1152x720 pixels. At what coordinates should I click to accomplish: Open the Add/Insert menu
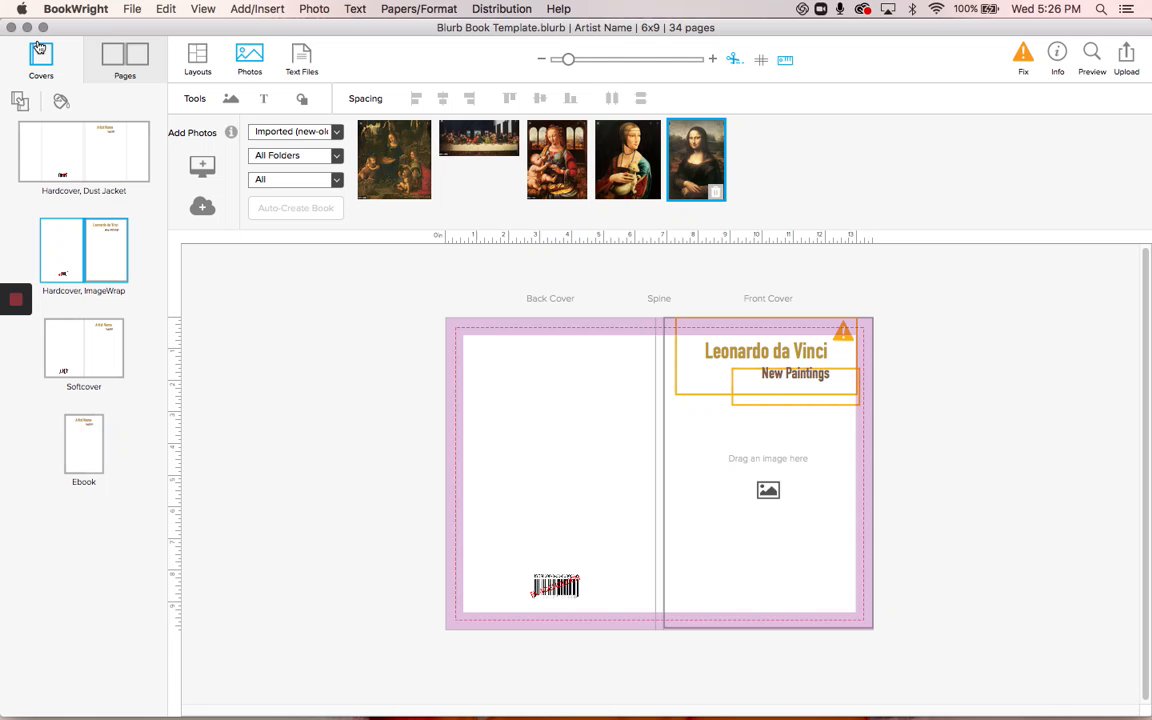point(257,9)
